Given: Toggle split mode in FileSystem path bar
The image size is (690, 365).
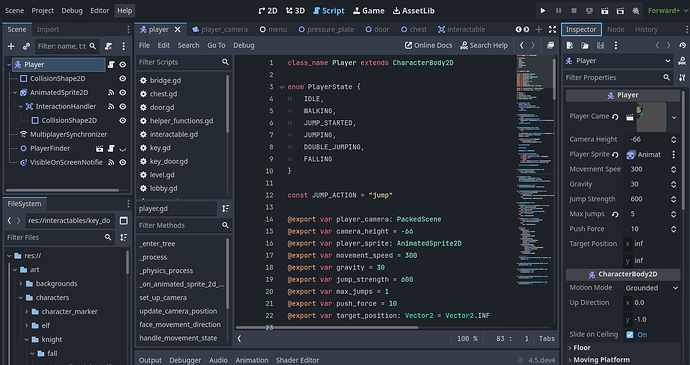Looking at the screenshot, I should (124, 220).
